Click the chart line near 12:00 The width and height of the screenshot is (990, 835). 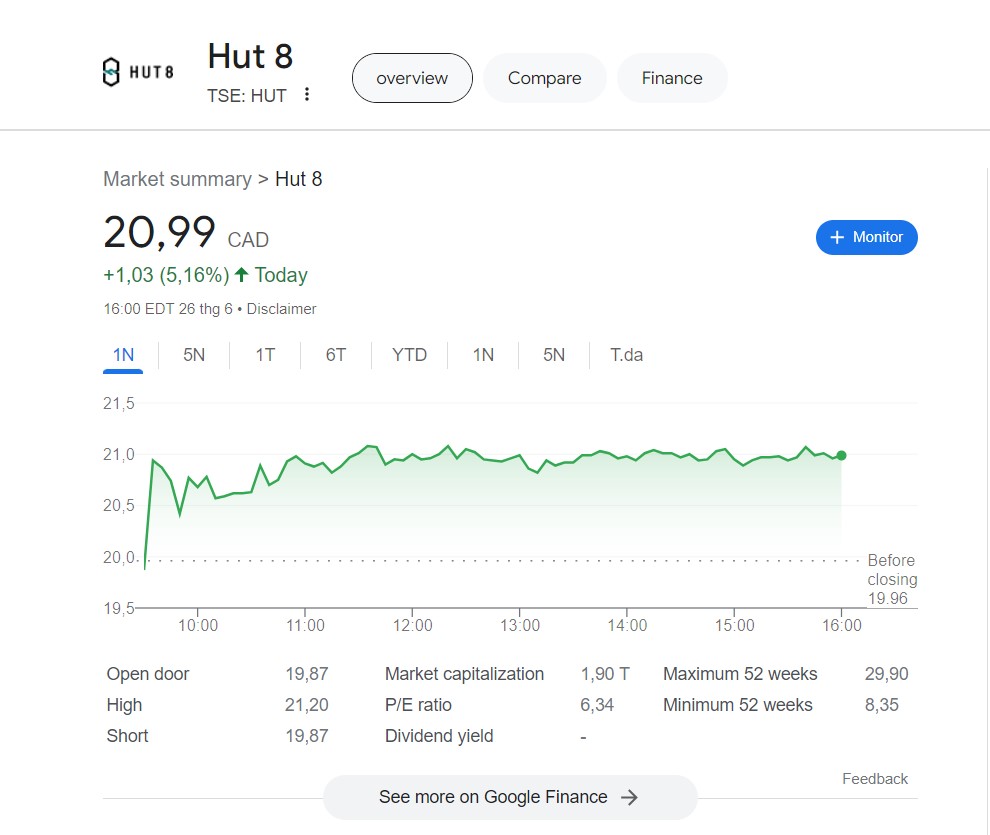413,458
